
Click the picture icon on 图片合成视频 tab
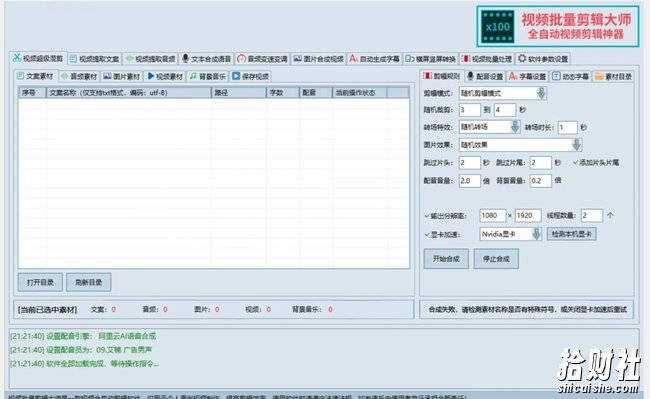pyautogui.click(x=297, y=59)
